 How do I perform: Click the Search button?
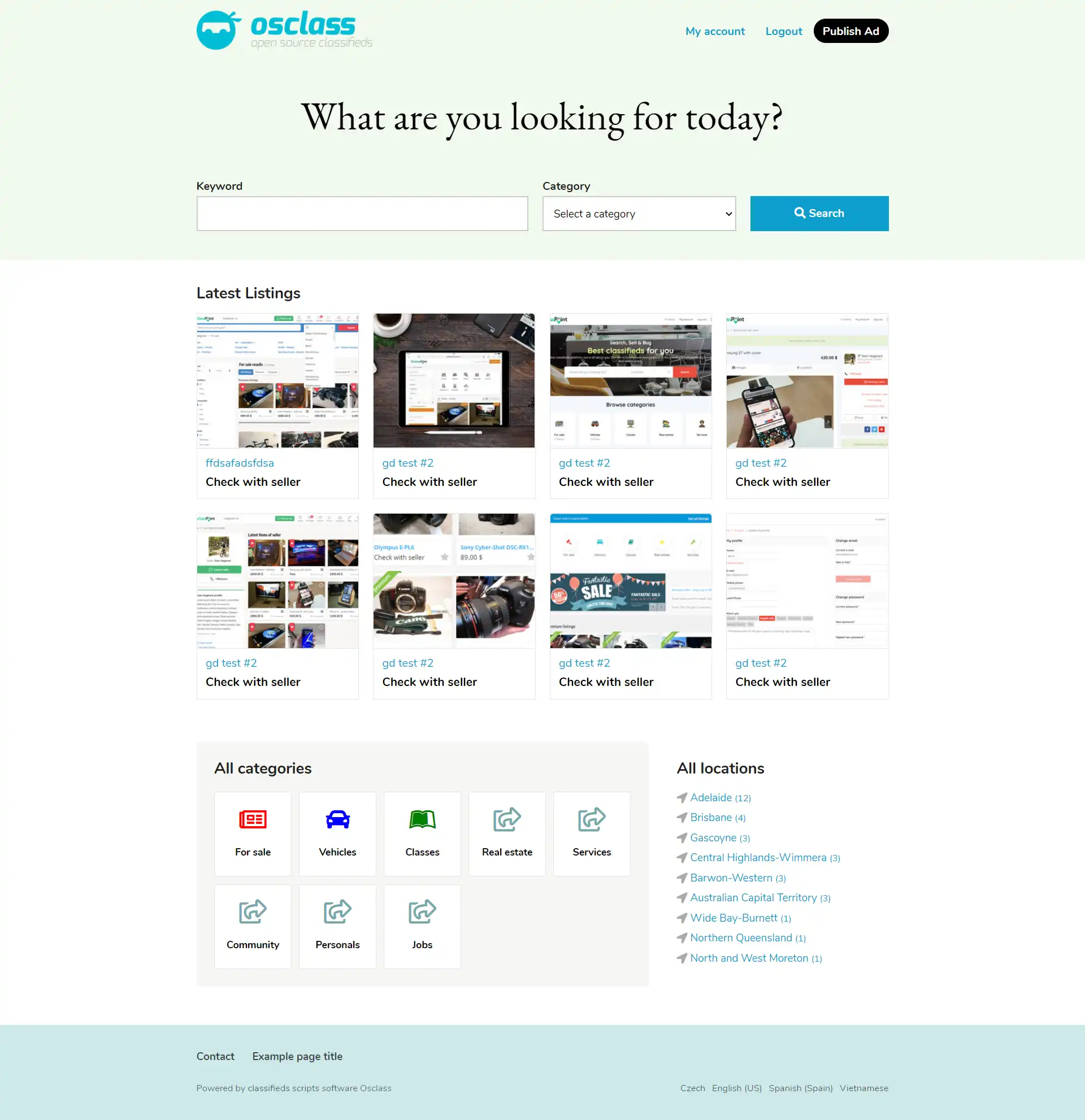tap(819, 213)
